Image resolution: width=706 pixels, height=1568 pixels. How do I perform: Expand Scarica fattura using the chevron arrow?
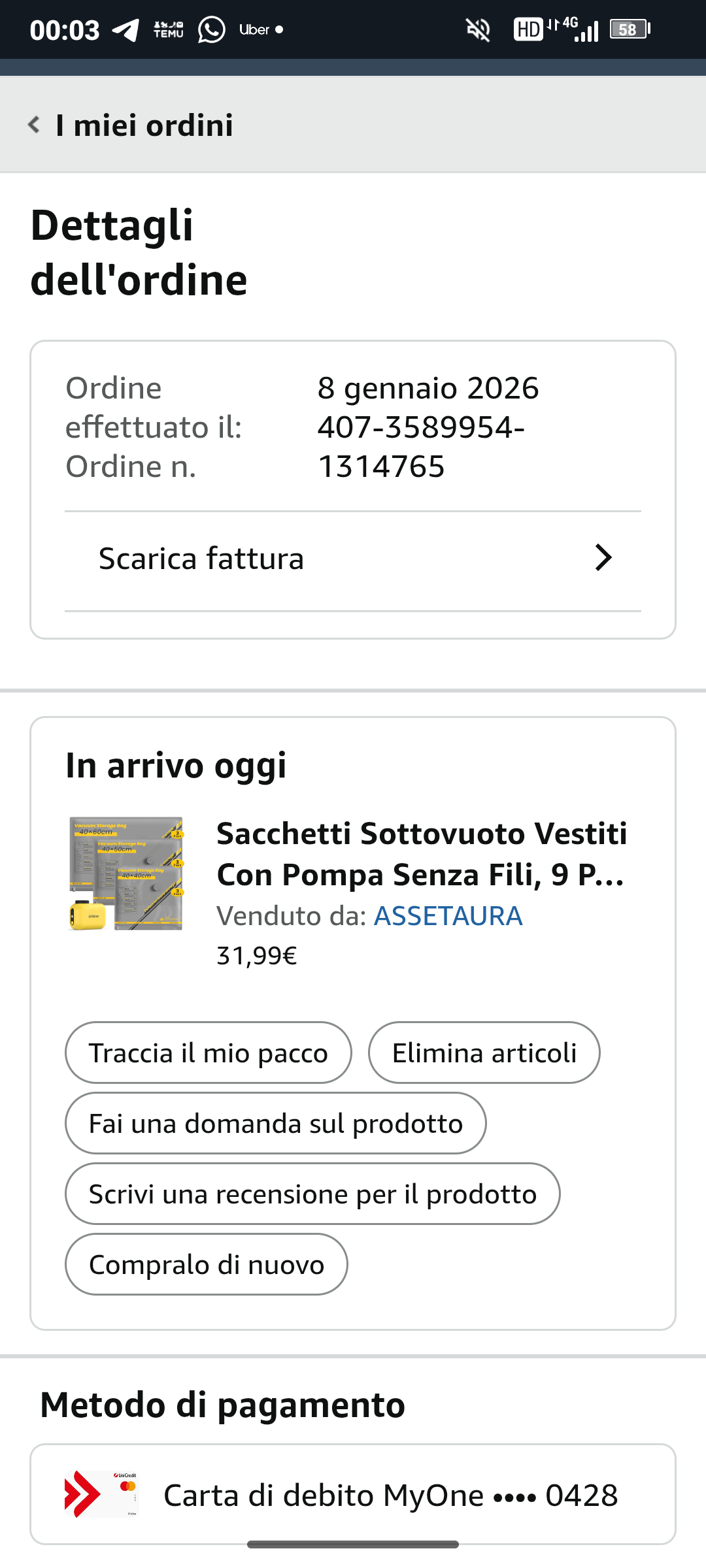603,558
